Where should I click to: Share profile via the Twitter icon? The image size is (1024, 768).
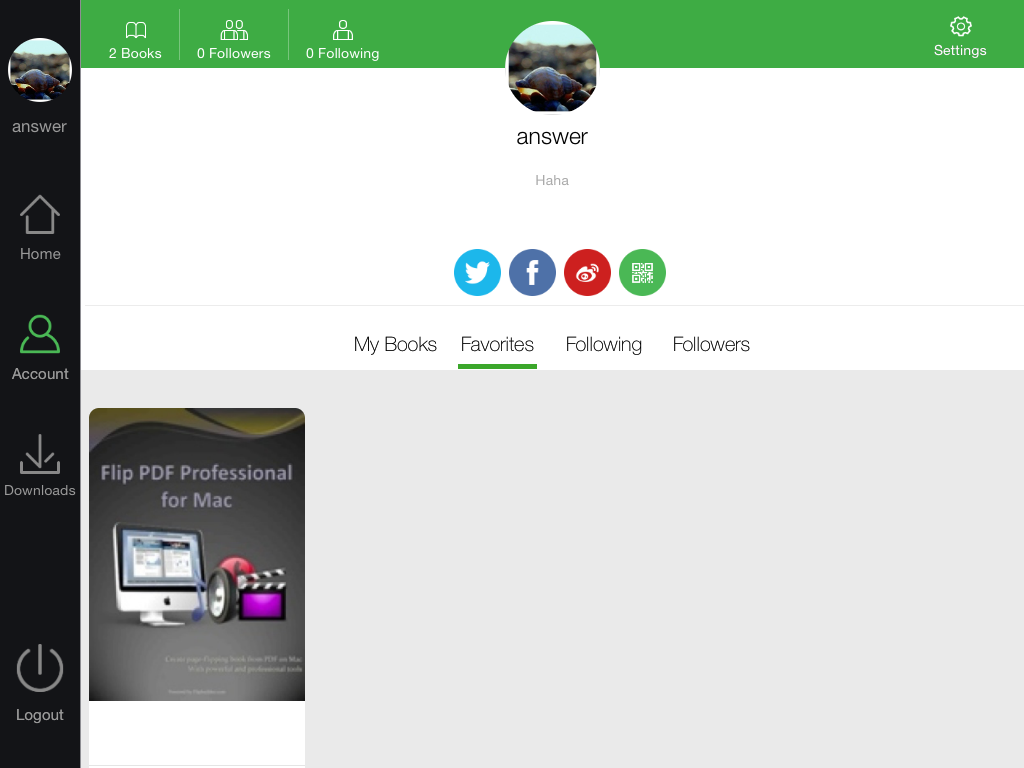(x=477, y=272)
